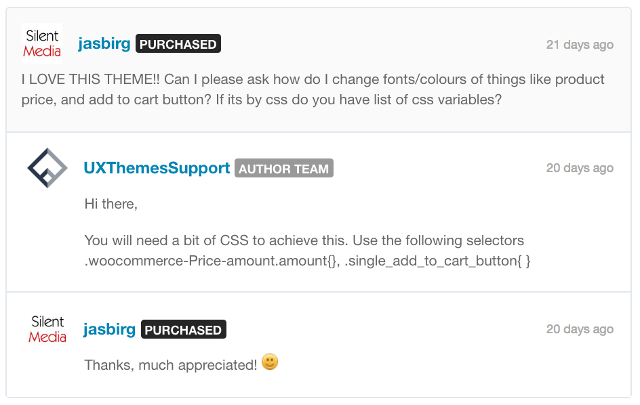This screenshot has width=640, height=405.
Task: Click the 21 days ago timestamp
Action: tap(580, 45)
